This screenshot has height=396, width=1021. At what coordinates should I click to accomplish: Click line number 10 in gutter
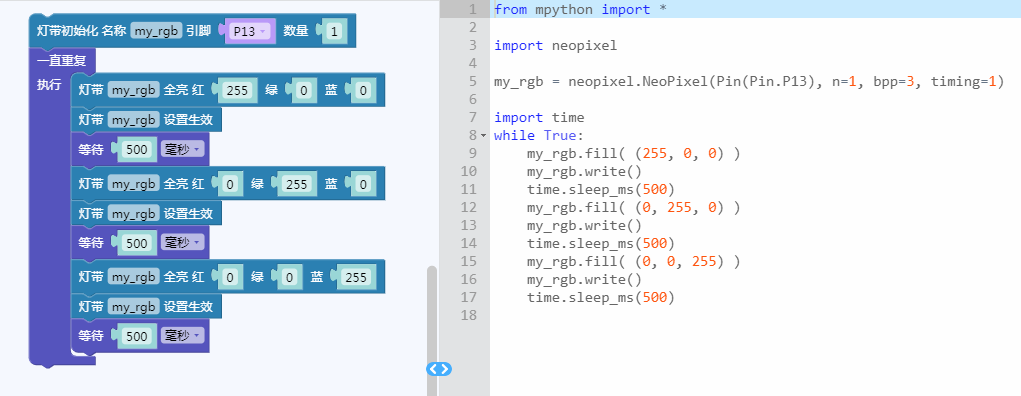tap(469, 171)
